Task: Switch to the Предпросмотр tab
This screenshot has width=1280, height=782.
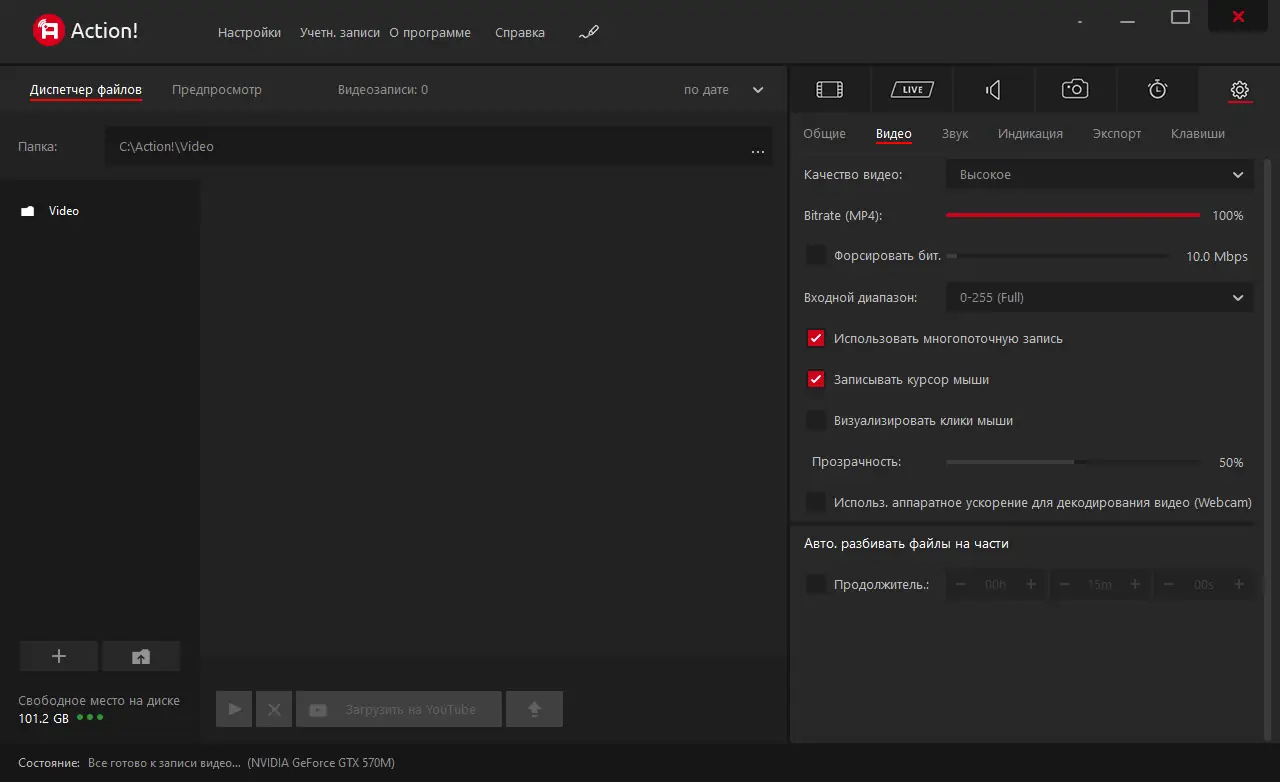Action: (x=217, y=90)
